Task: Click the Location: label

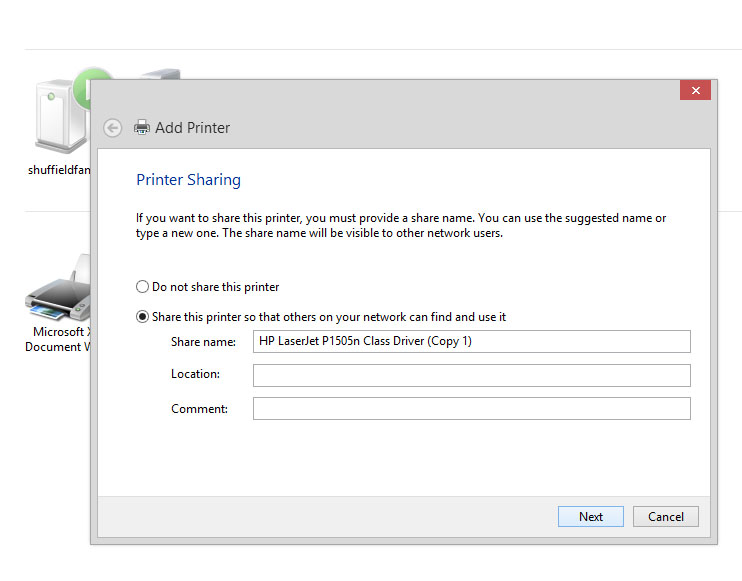Action: [x=195, y=374]
